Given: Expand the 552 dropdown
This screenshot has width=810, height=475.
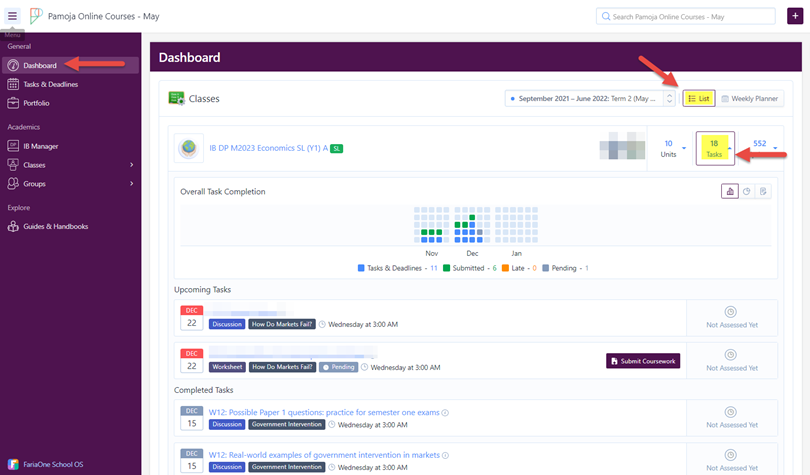Looking at the screenshot, I should [x=763, y=145].
